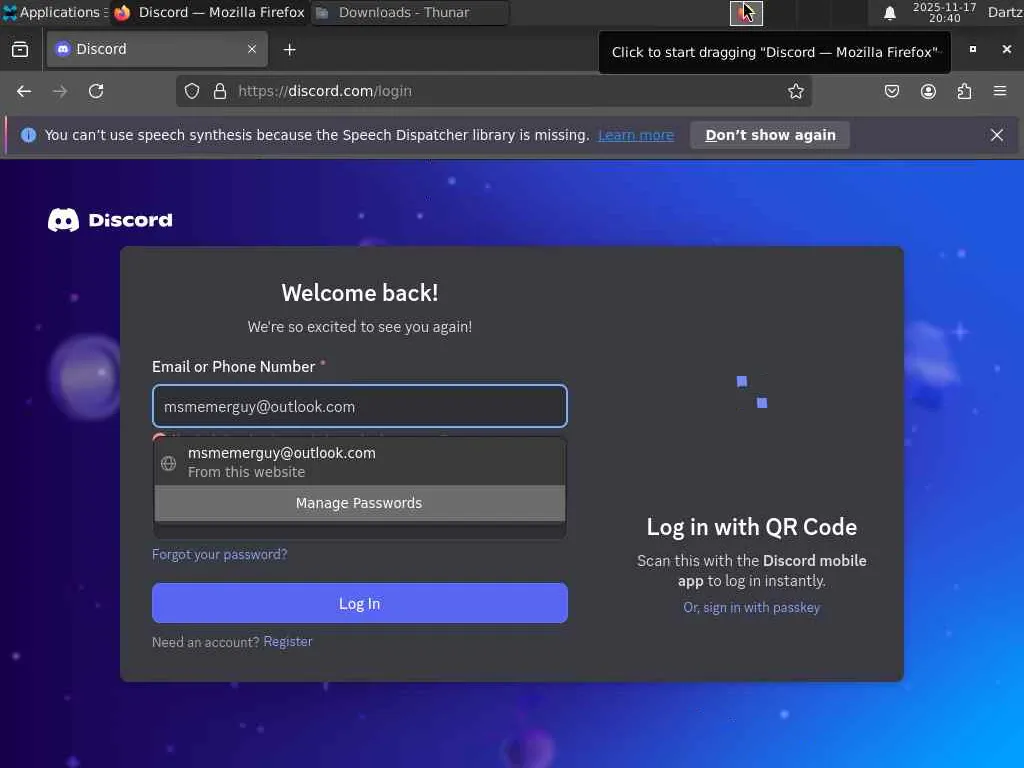The width and height of the screenshot is (1024, 768).
Task: Click the Forgot your password? link
Action: click(219, 554)
